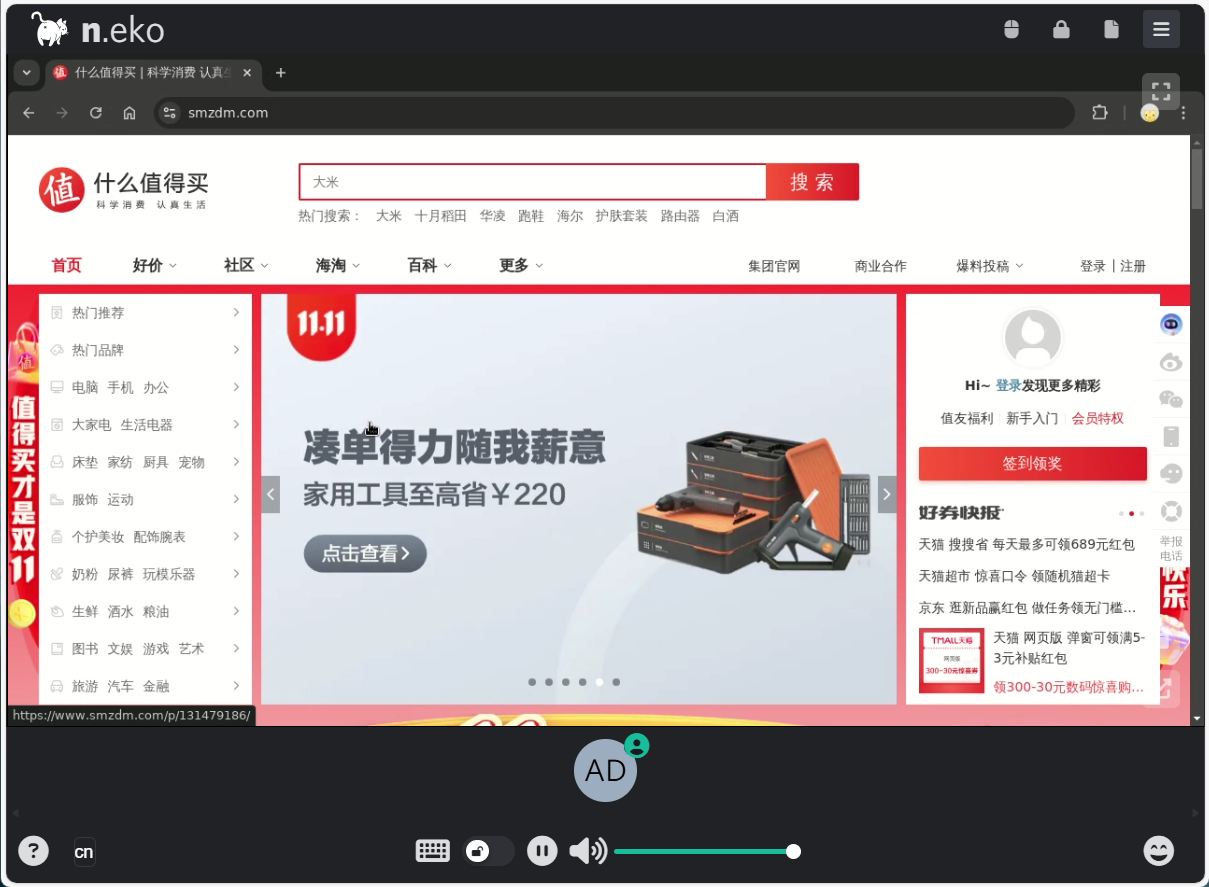This screenshot has height=887, width=1209.
Task: Open the 天猫超市 惊喜口令 coupon link
Action: pyautogui.click(x=1014, y=576)
